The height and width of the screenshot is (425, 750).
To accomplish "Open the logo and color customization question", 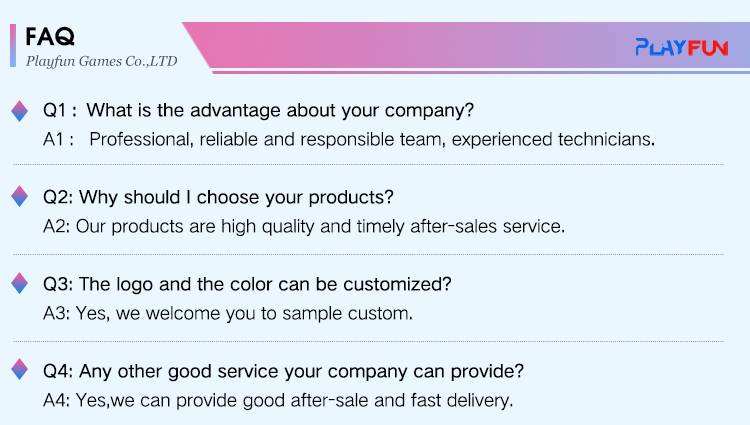I will click(x=247, y=284).
